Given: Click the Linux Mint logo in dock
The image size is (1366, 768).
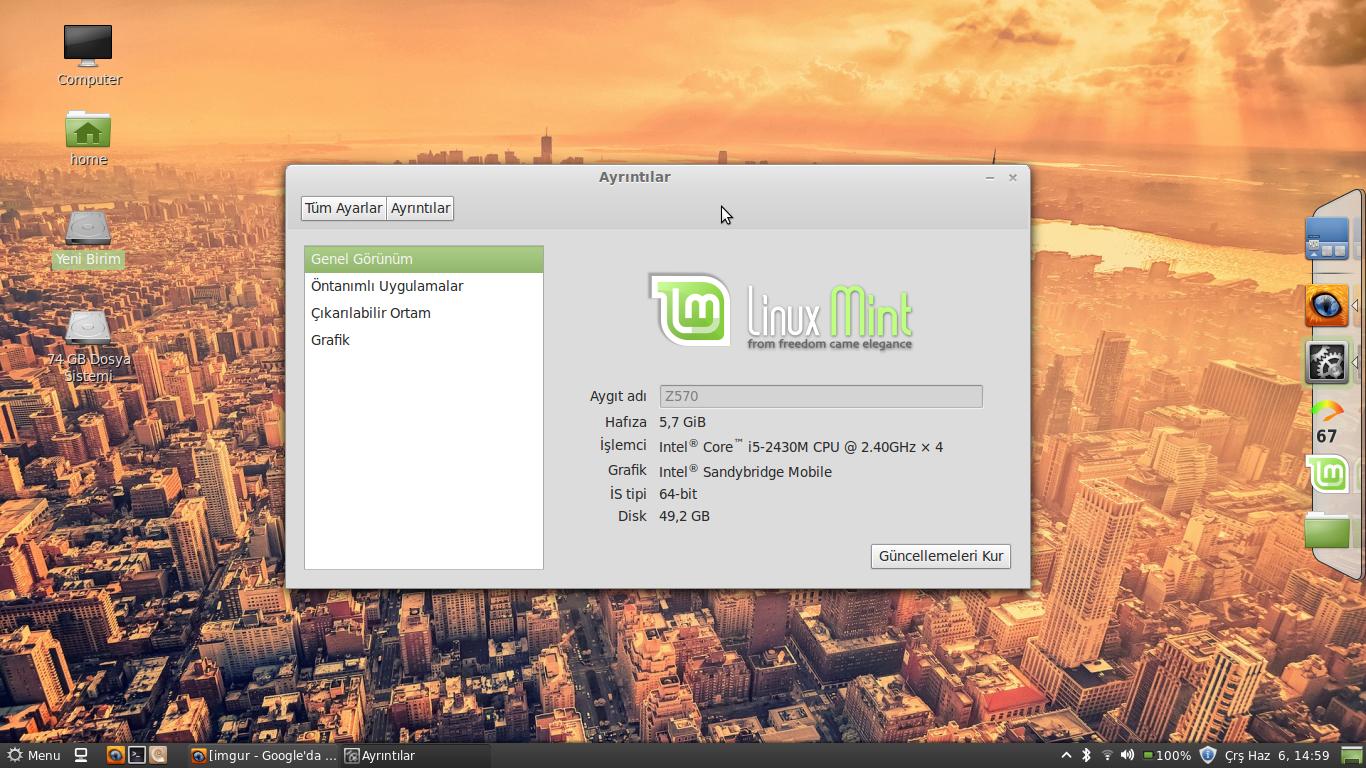Looking at the screenshot, I should pyautogui.click(x=1327, y=474).
